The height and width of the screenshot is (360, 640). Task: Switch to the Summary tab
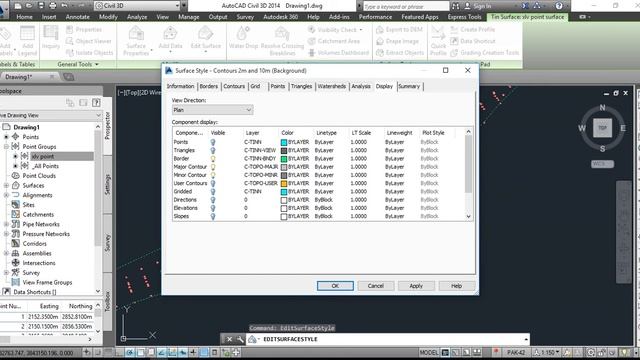point(409,86)
